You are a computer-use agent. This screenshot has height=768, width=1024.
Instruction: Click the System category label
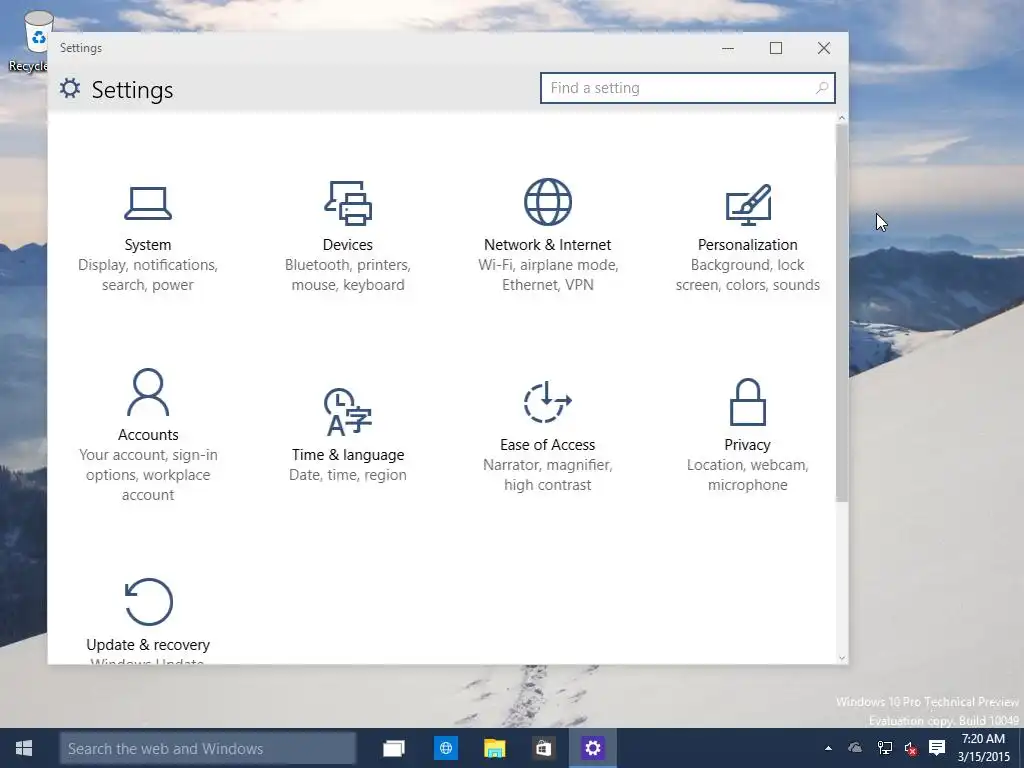148,245
